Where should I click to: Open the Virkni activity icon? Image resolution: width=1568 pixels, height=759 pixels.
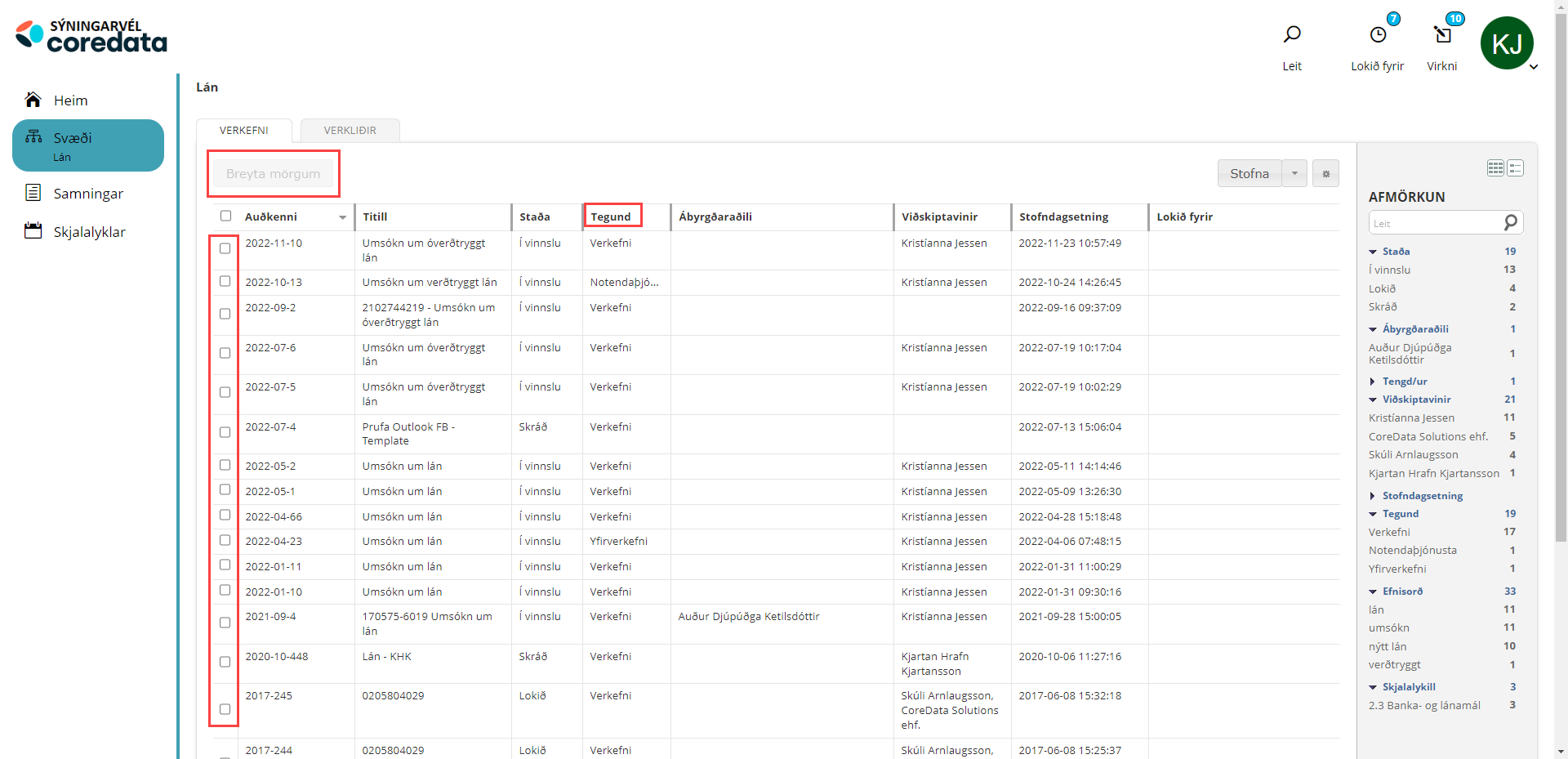coord(1442,34)
